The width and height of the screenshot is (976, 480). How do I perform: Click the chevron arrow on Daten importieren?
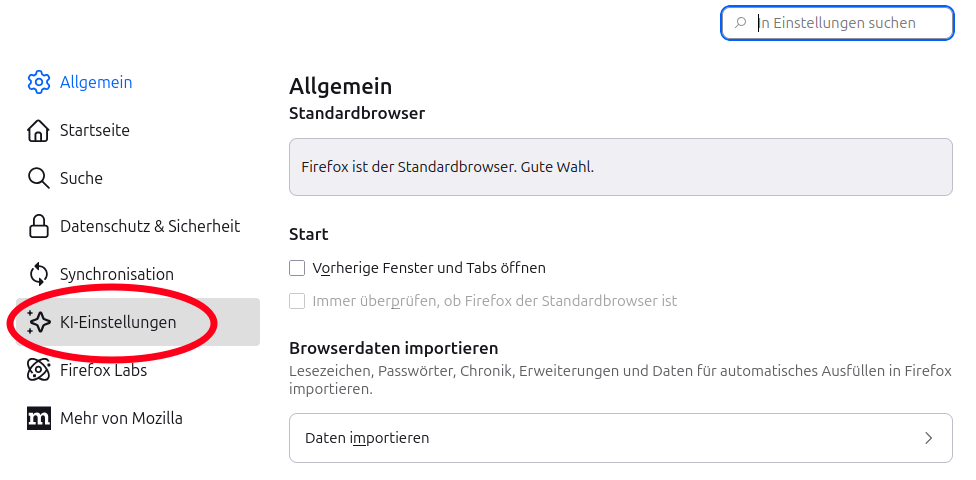928,438
